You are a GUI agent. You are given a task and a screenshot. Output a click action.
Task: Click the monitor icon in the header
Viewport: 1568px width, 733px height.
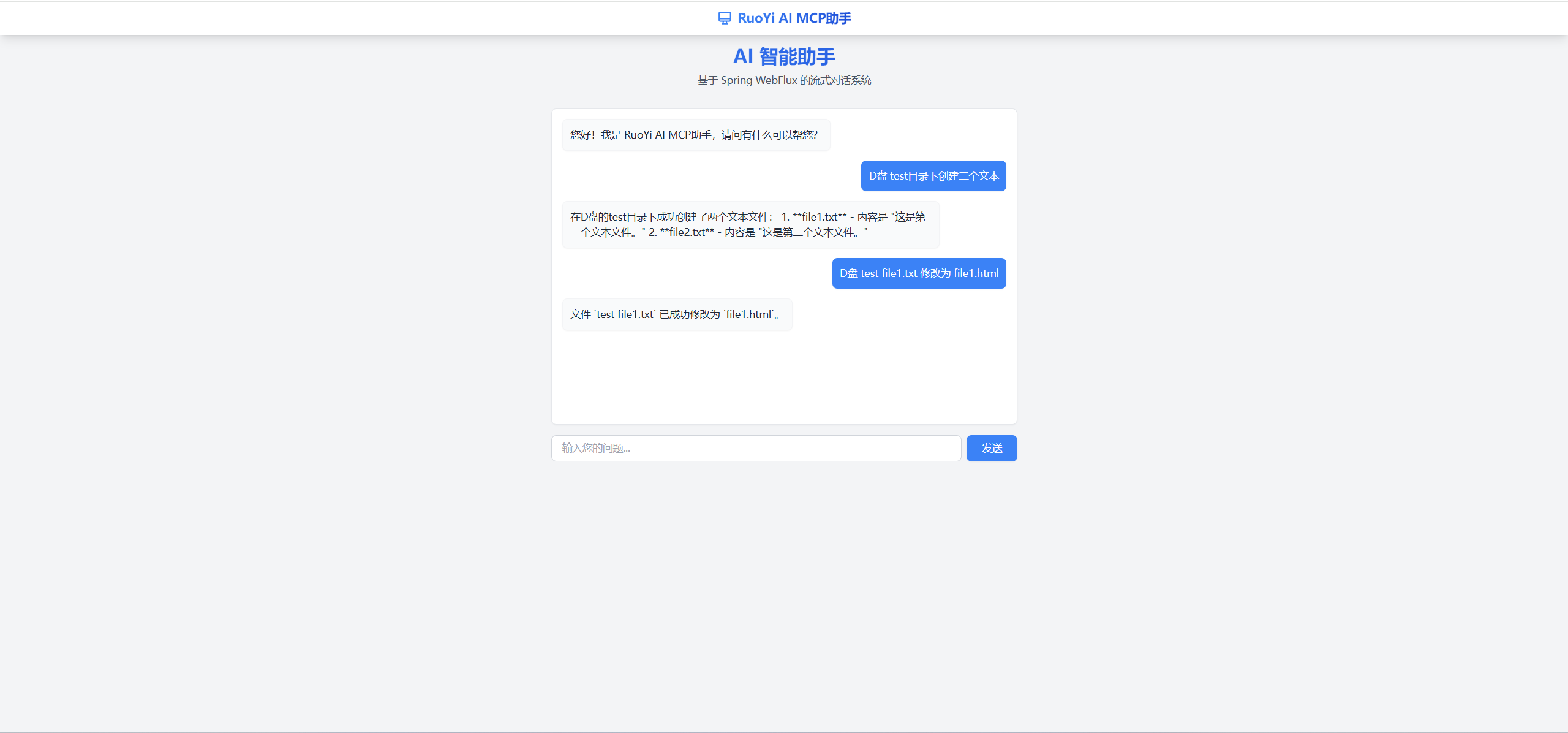[725, 18]
